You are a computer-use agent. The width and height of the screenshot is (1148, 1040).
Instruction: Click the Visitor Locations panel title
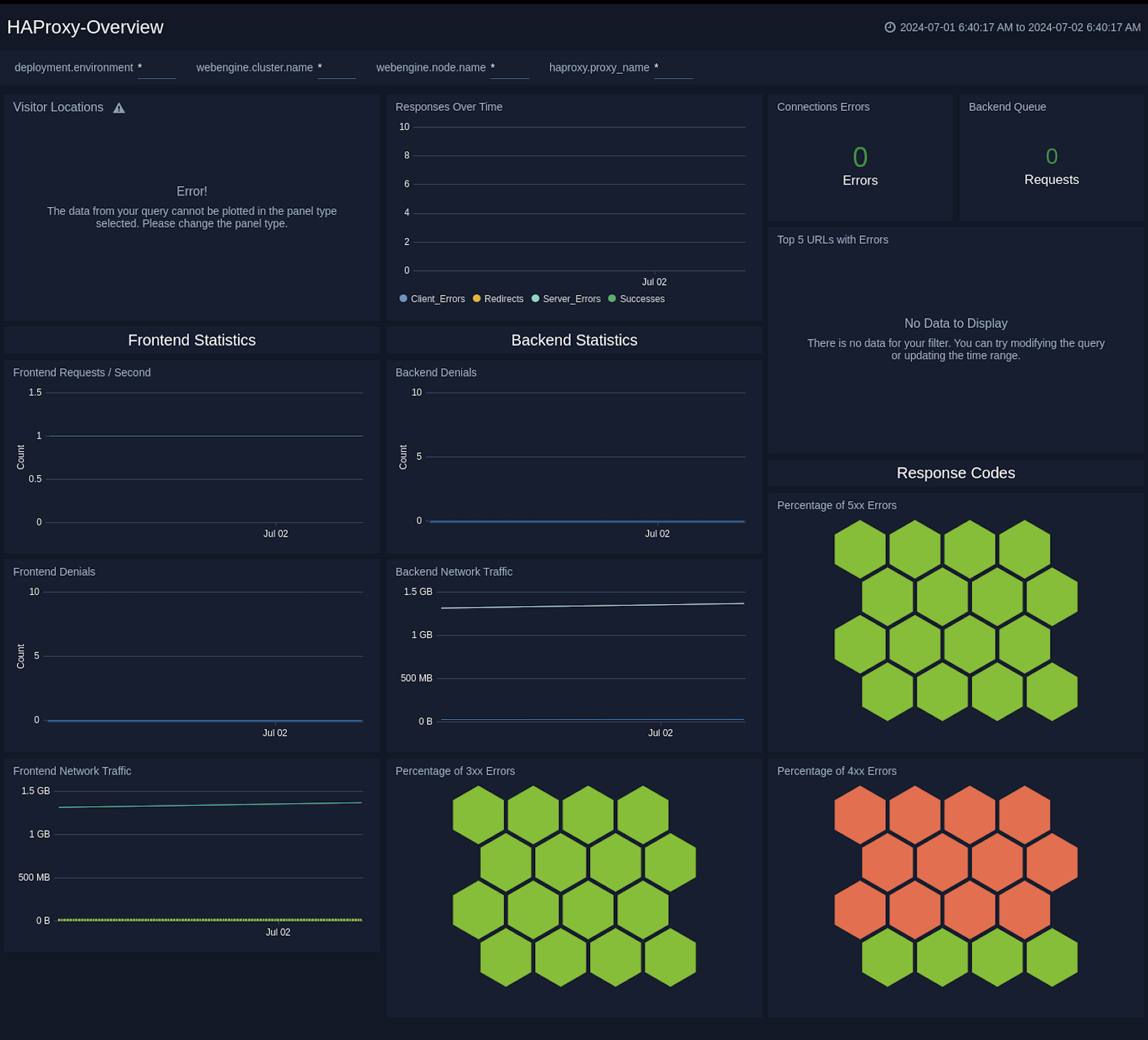pyautogui.click(x=58, y=107)
